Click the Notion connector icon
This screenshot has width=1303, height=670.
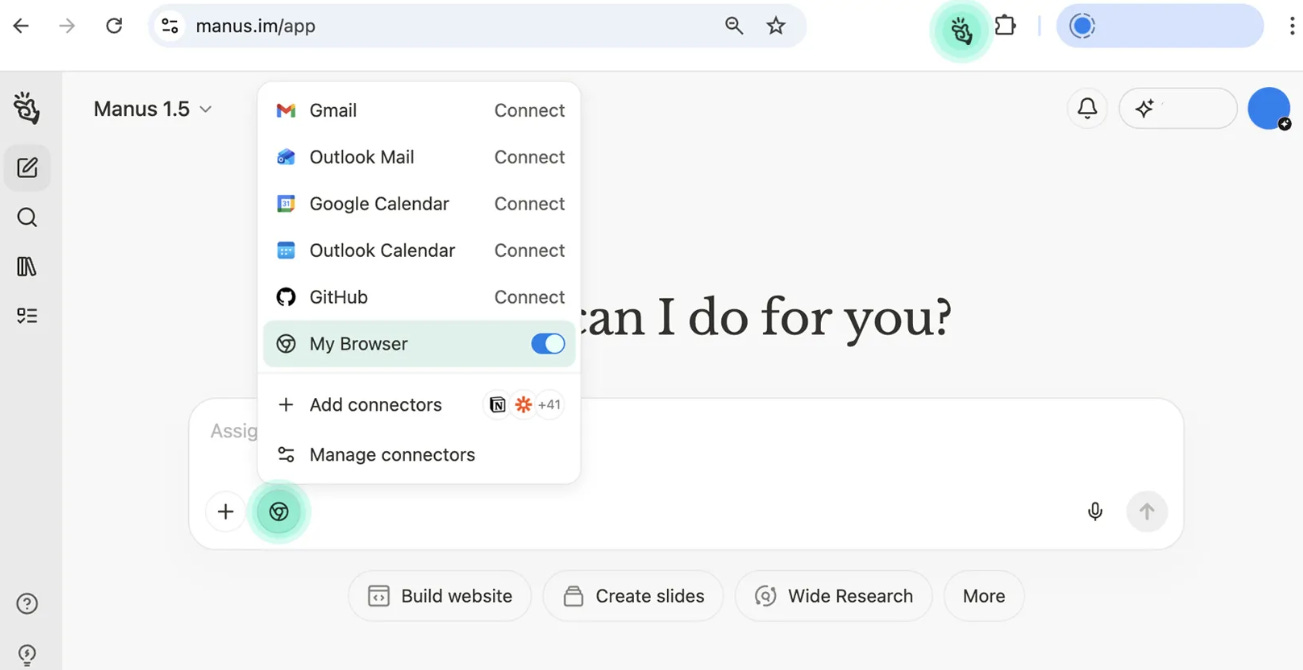click(497, 405)
